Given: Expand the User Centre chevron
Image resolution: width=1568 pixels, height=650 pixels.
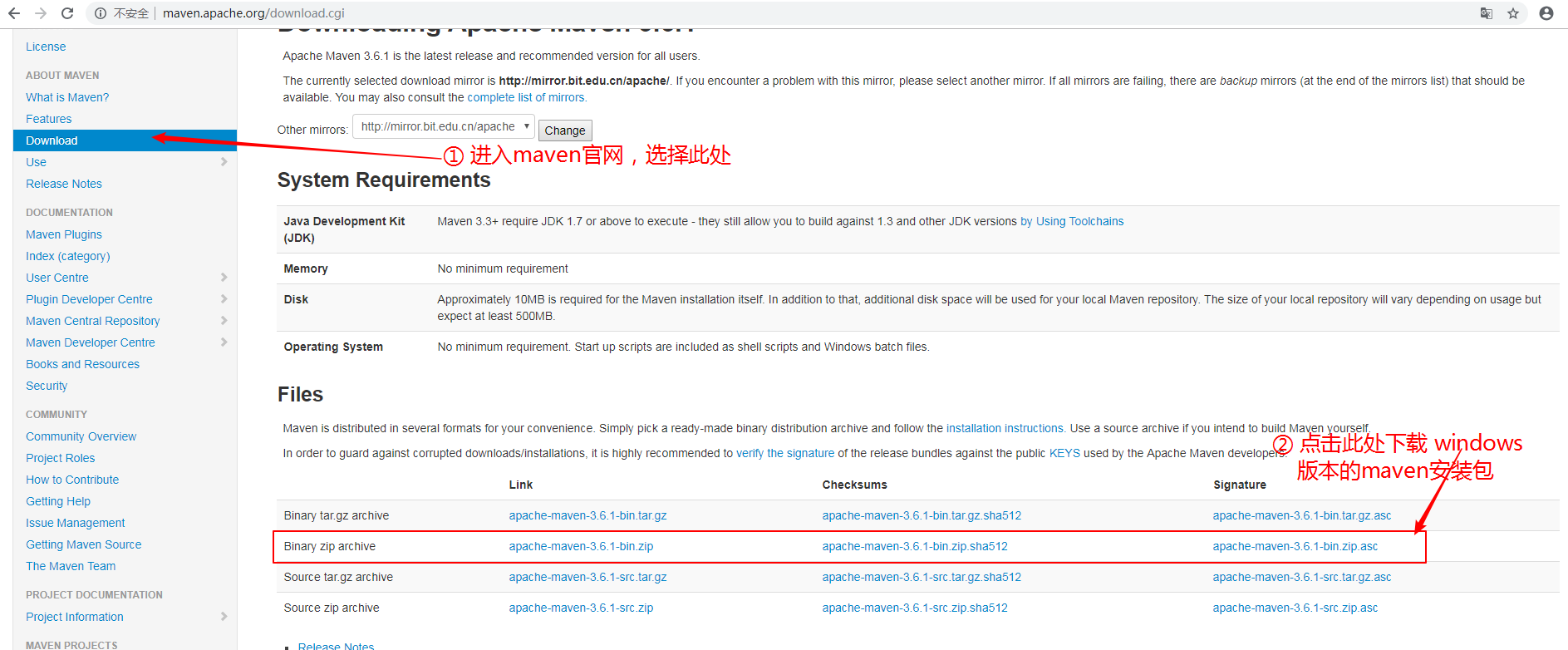Looking at the screenshot, I should pyautogui.click(x=224, y=278).
